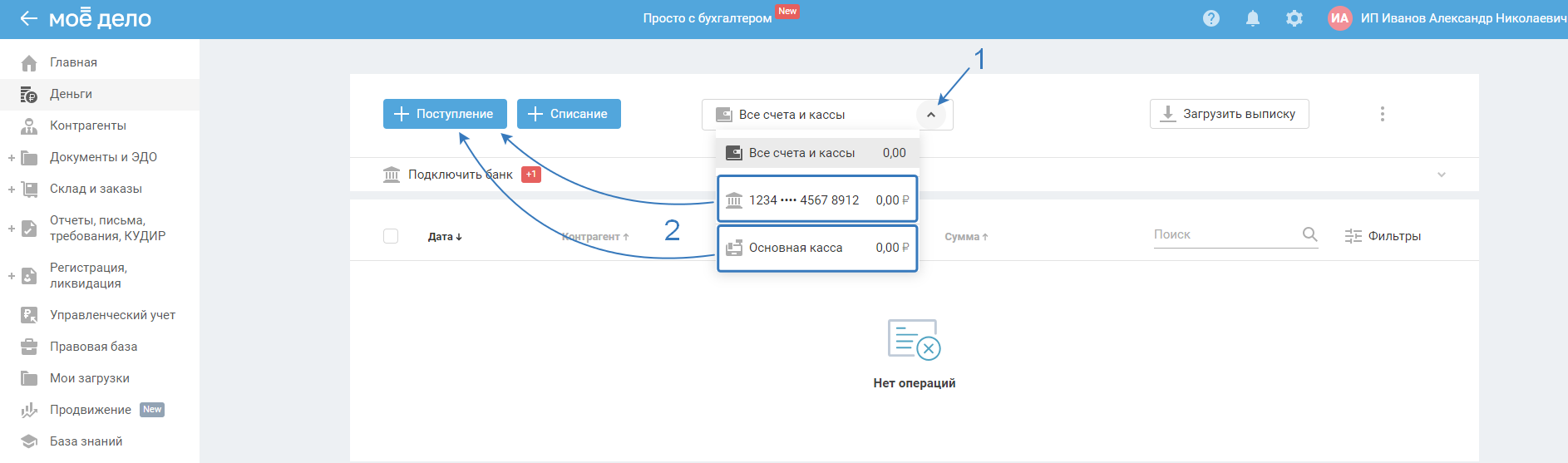Viewport: 1568px width, 463px height.
Task: Click the Регистрация, ликвидация icon
Action: click(29, 275)
